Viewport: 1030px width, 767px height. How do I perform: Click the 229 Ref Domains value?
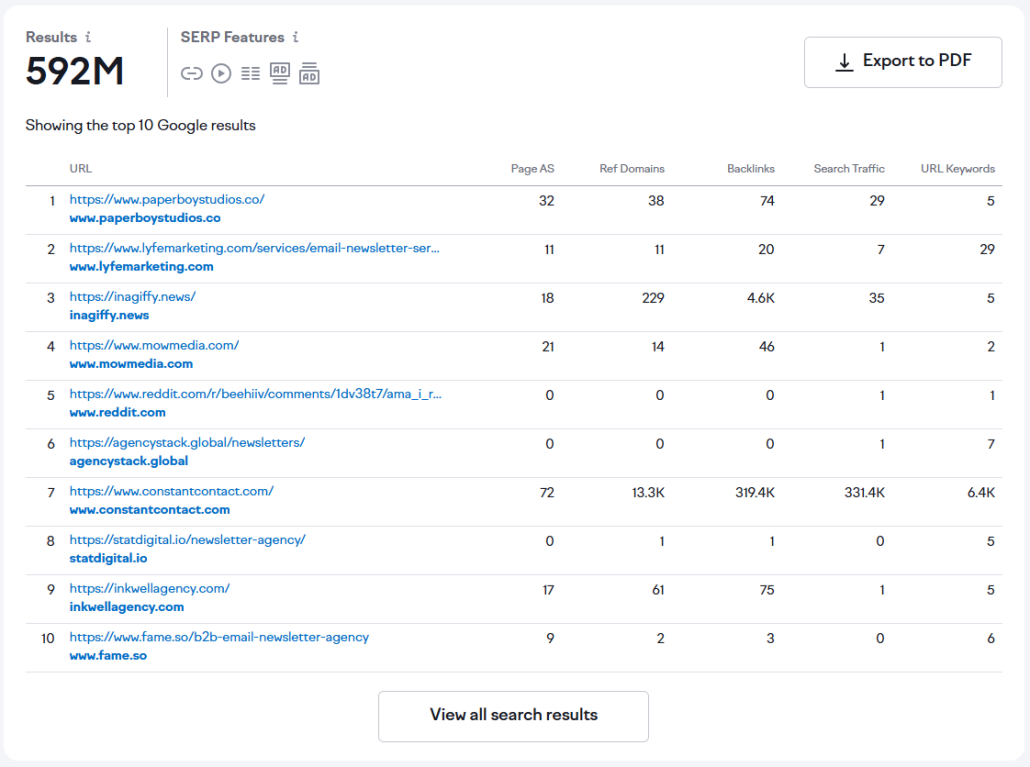pyautogui.click(x=653, y=298)
